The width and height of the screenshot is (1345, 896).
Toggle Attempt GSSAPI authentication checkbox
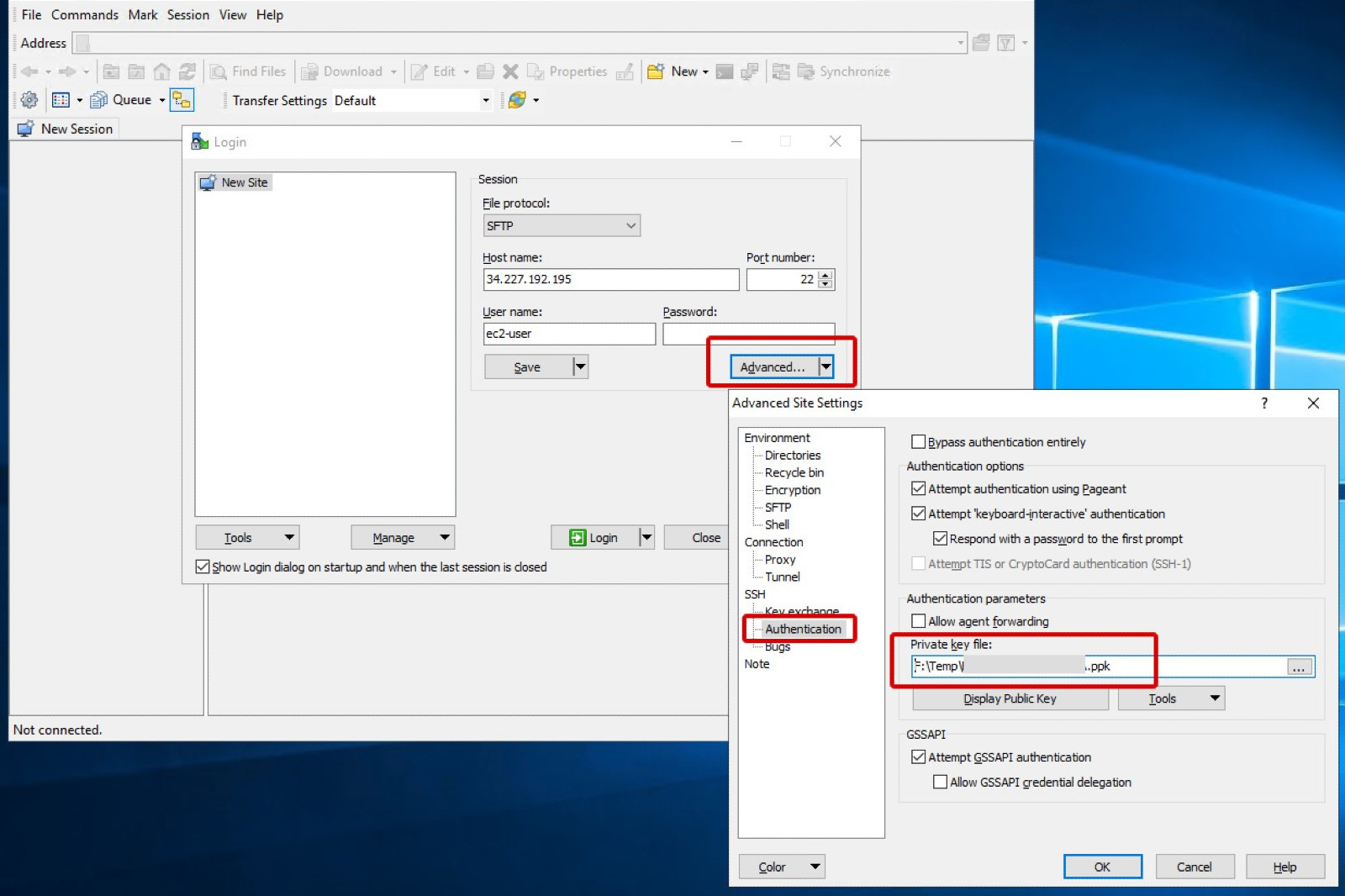(919, 757)
